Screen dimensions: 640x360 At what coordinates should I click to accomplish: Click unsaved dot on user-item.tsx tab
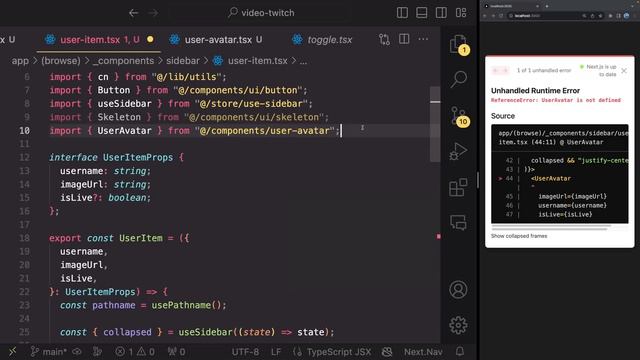tap(150, 40)
